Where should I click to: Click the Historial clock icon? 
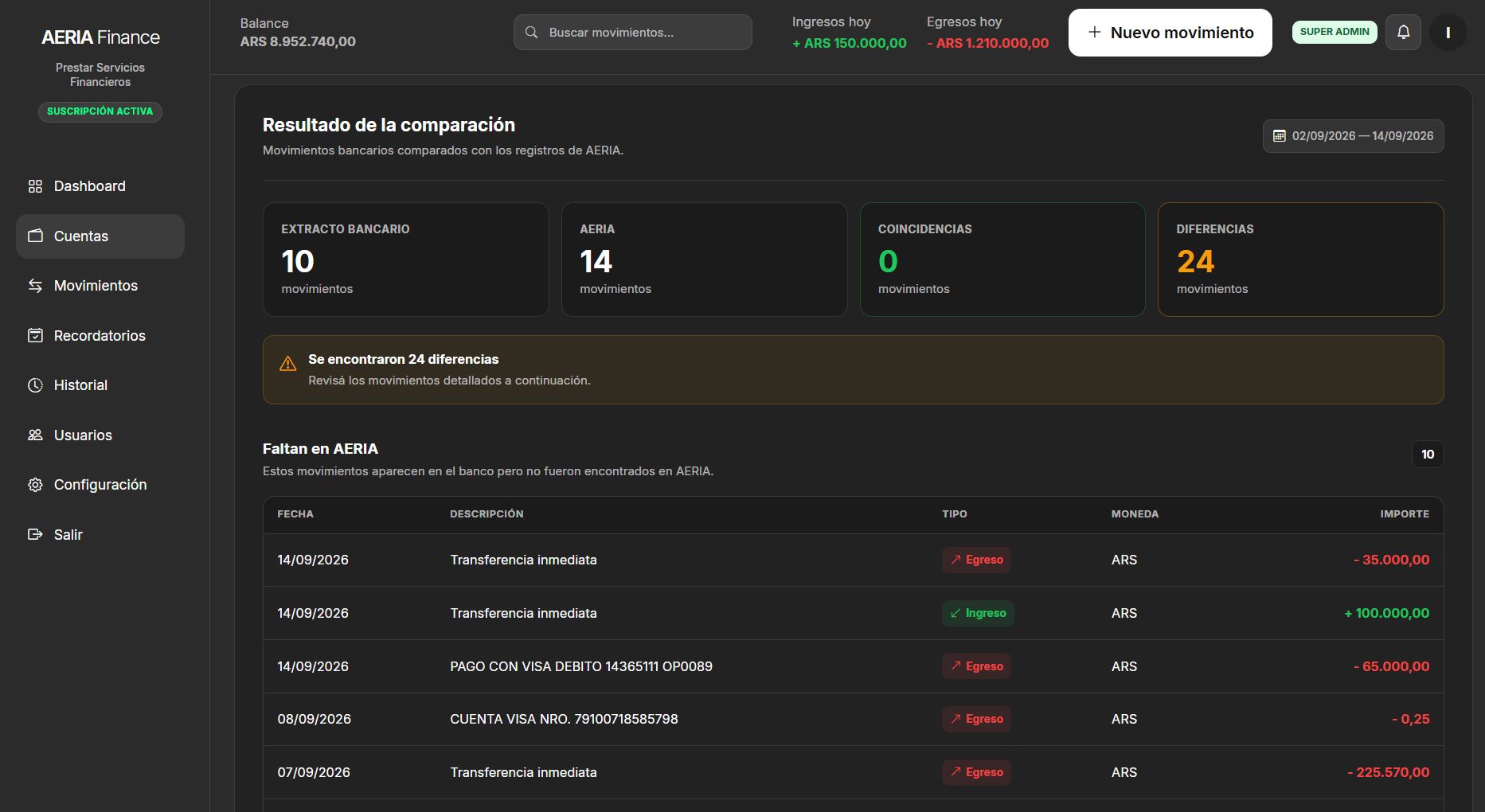35,385
